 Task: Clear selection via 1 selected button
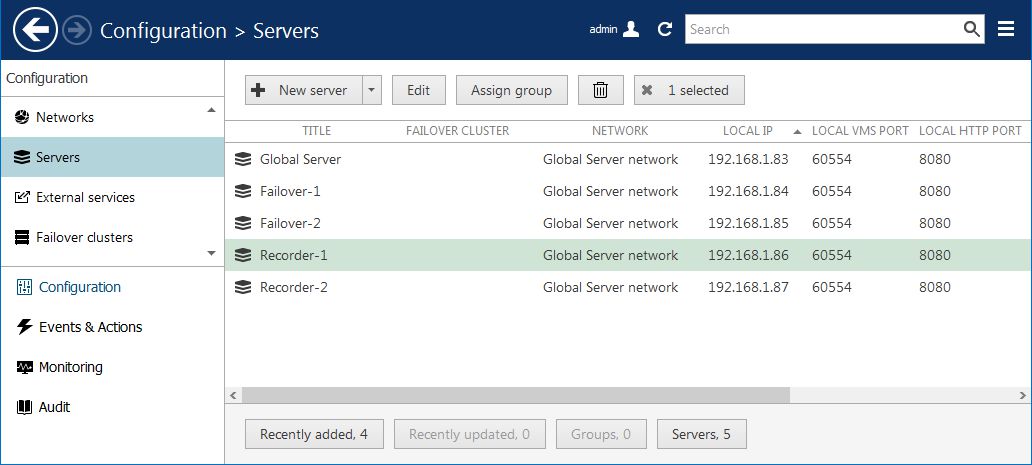689,90
